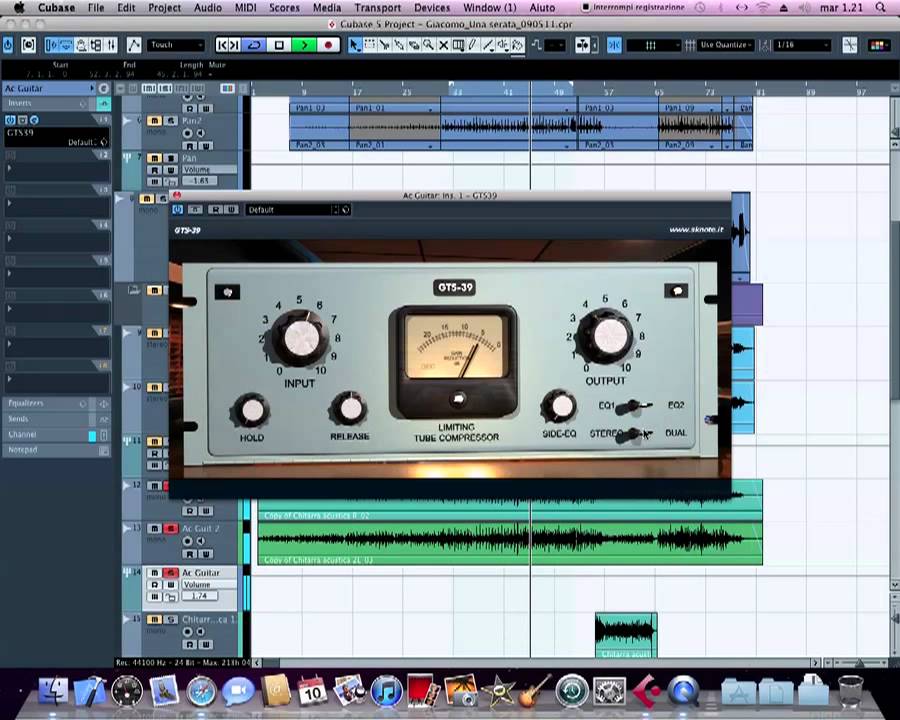Screen dimensions: 900x720
Task: Click the Automation mode curve icon
Action: pyautogui.click(x=133, y=45)
